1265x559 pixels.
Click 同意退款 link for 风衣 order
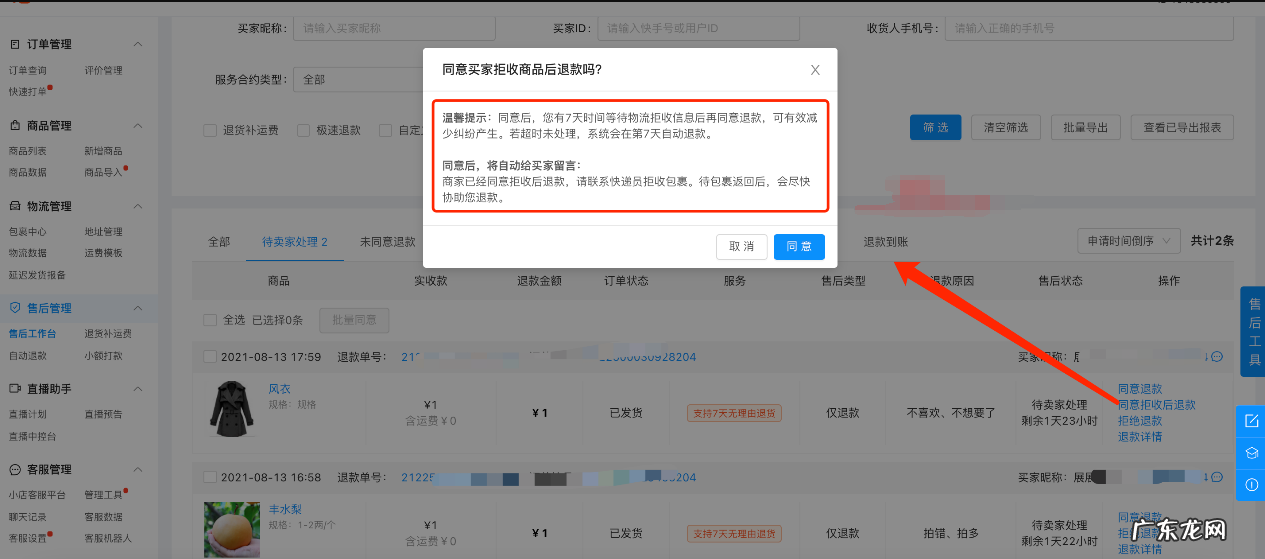(x=1140, y=389)
